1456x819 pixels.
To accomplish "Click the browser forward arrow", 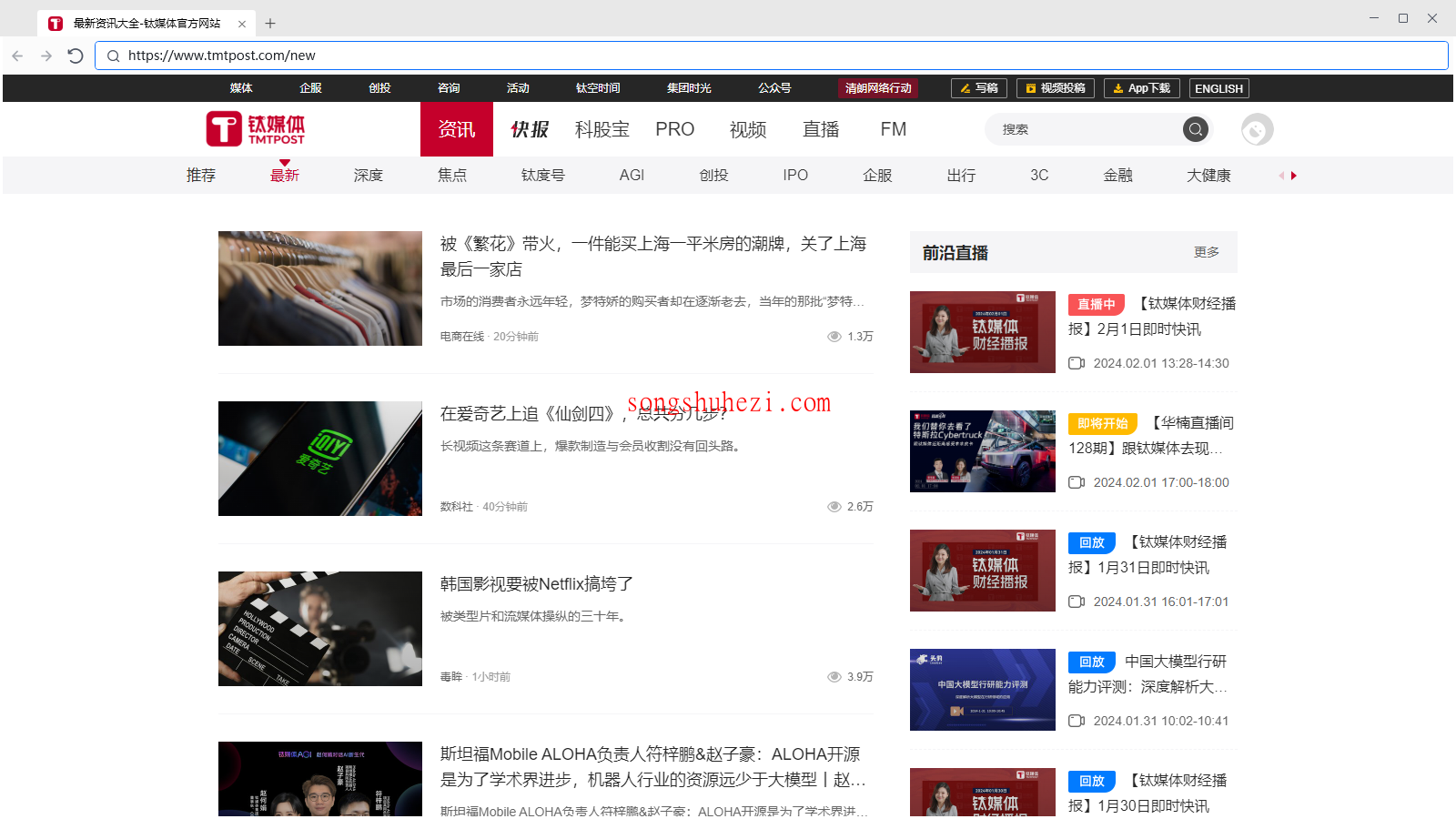I will [46, 56].
